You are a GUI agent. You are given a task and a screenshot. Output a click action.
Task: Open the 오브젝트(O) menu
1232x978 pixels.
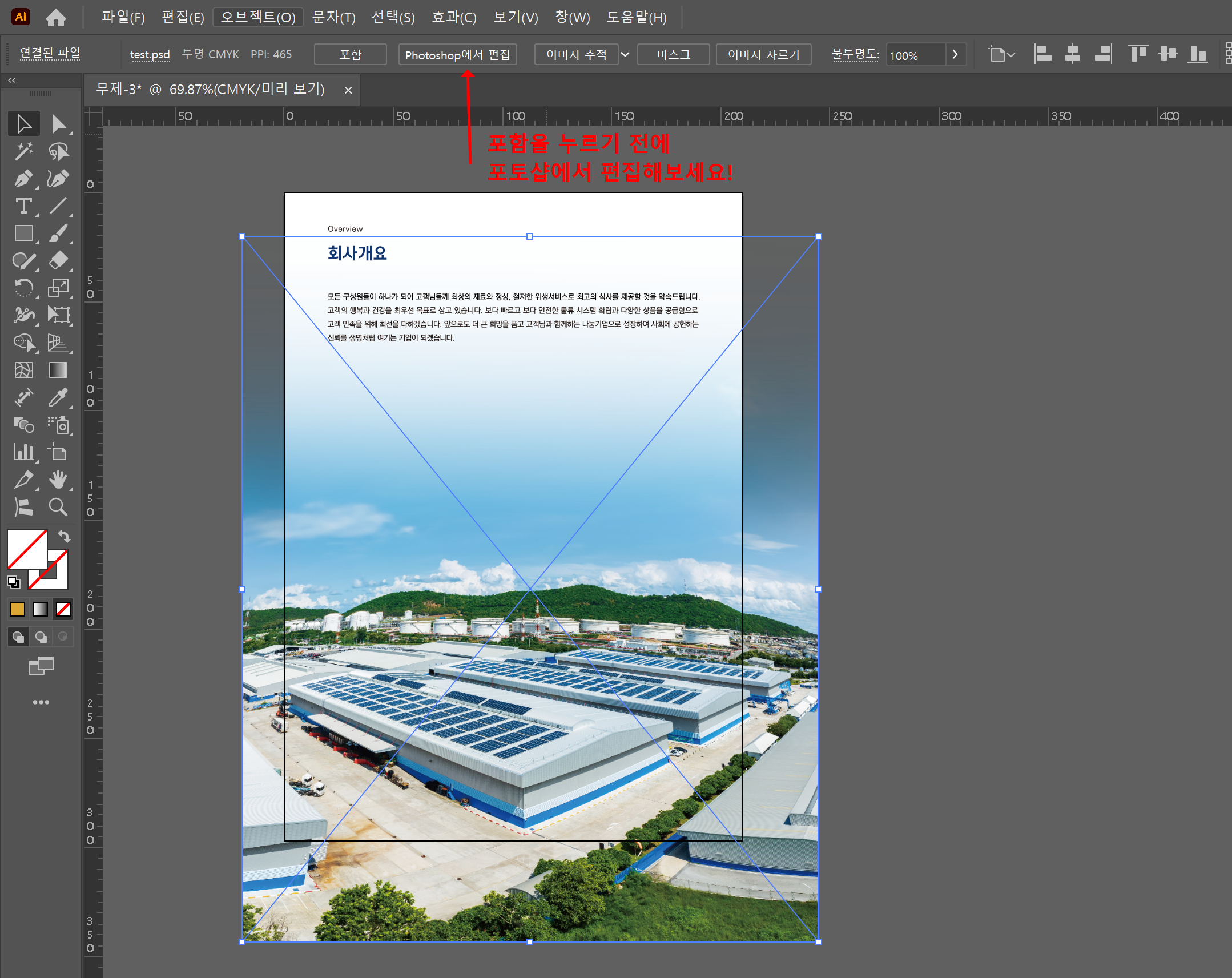[x=257, y=17]
